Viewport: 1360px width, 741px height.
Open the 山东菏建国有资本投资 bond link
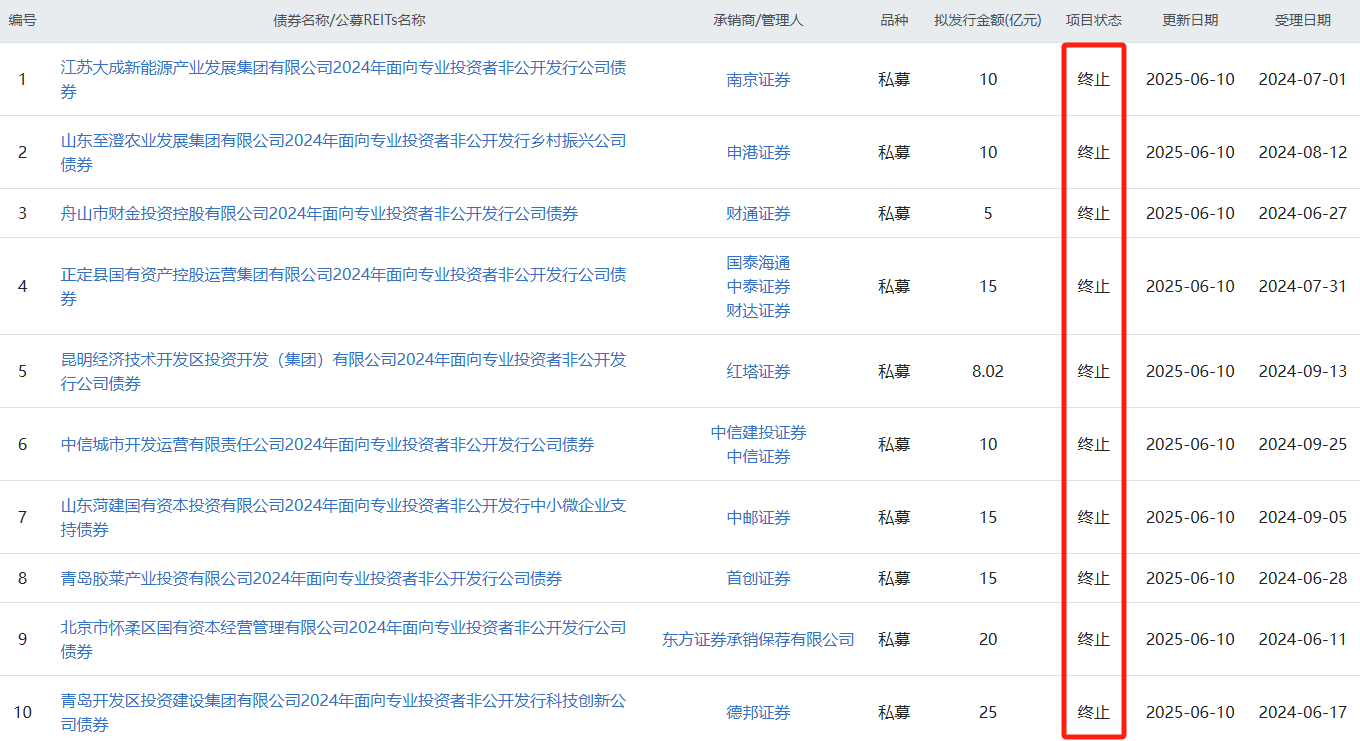tap(344, 517)
